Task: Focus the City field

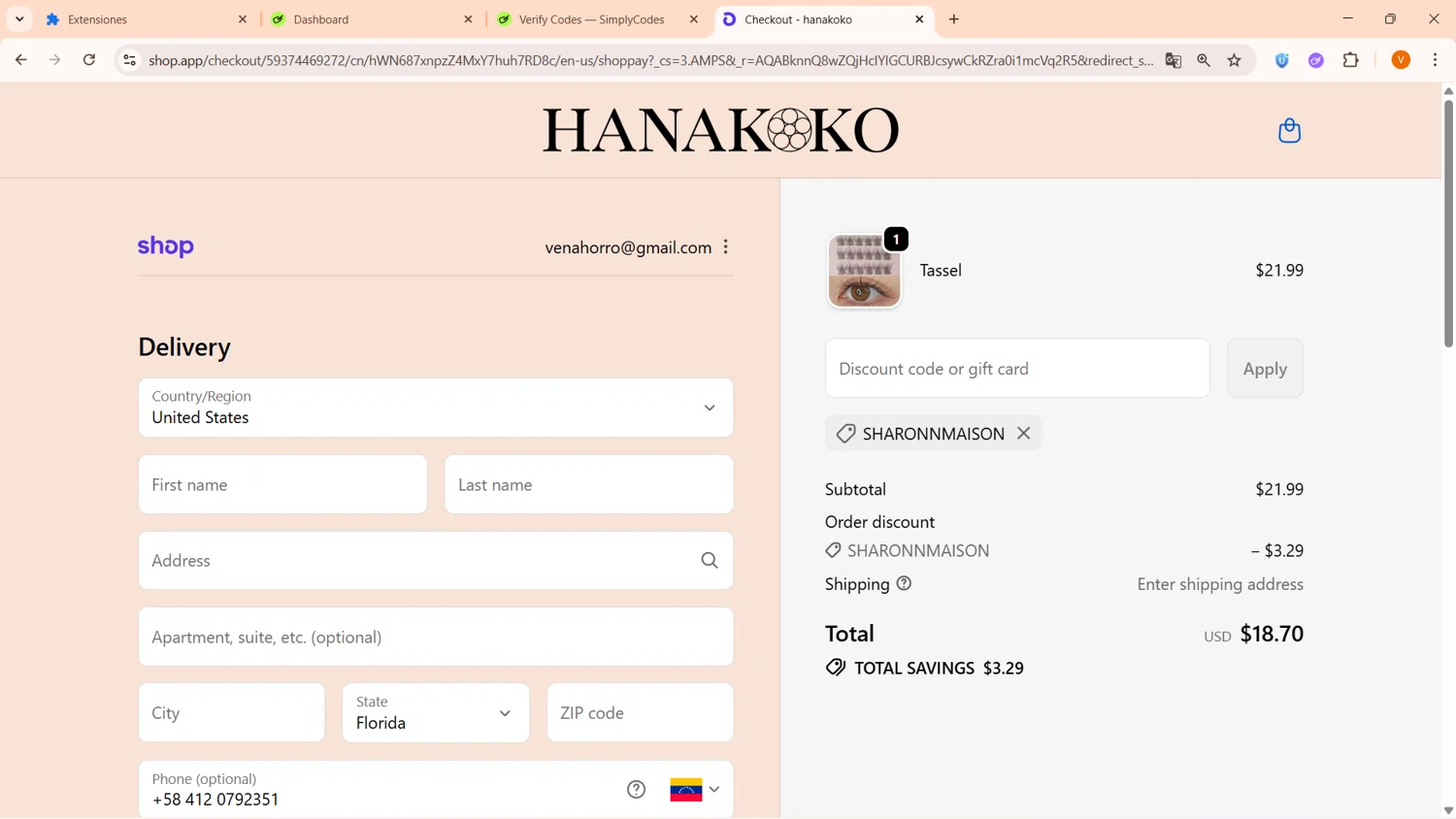Action: point(231,713)
